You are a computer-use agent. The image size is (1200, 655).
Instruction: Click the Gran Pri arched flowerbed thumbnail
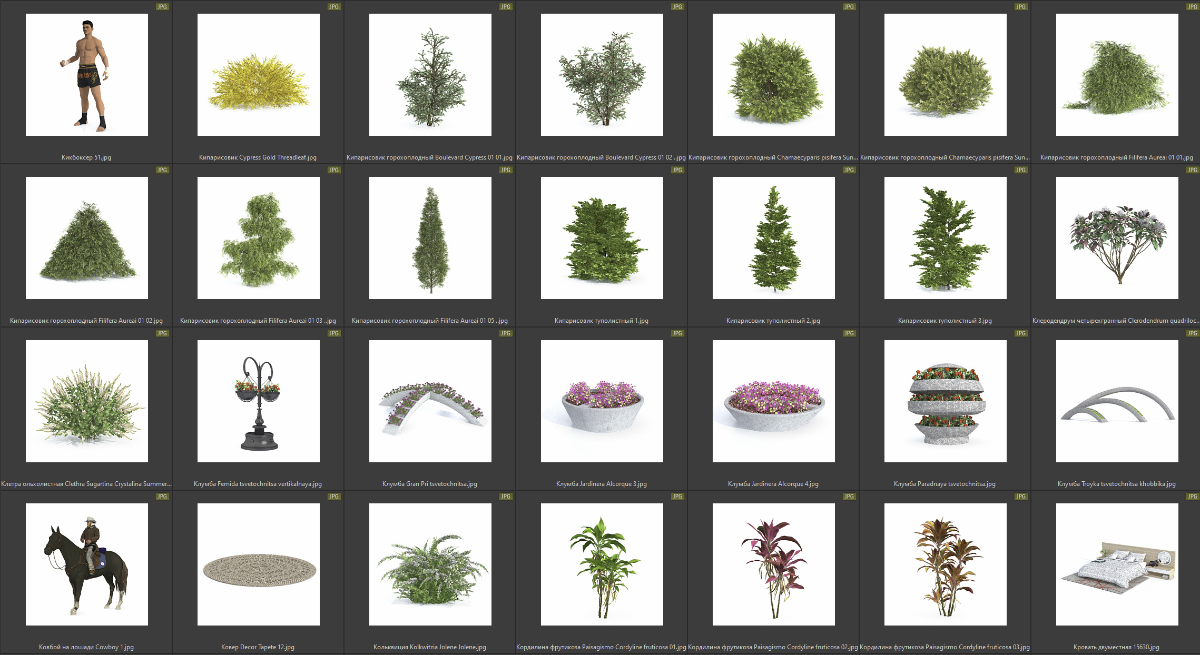(x=430, y=401)
